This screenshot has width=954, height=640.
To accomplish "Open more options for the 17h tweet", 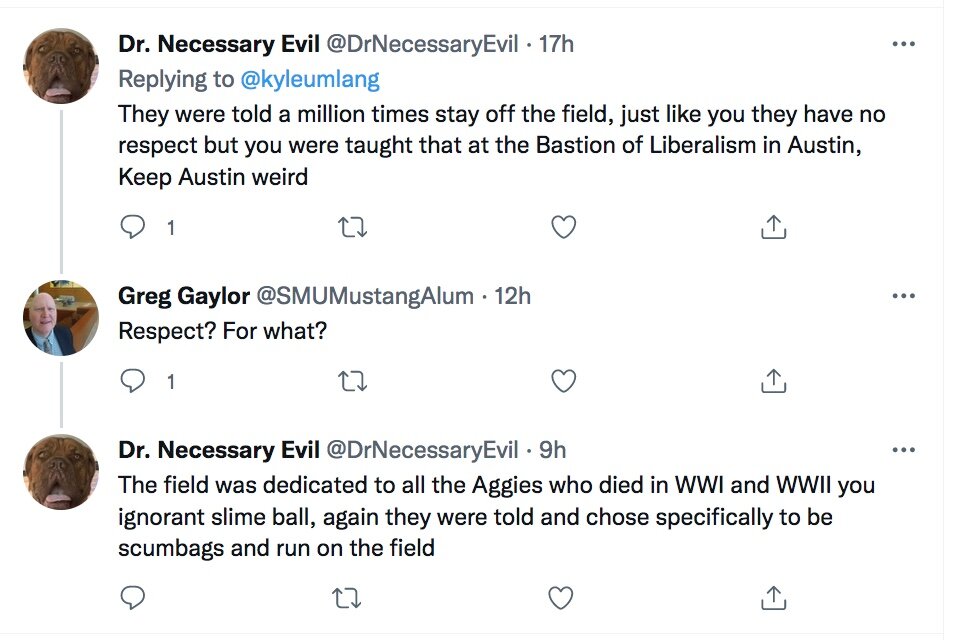I will 903,45.
